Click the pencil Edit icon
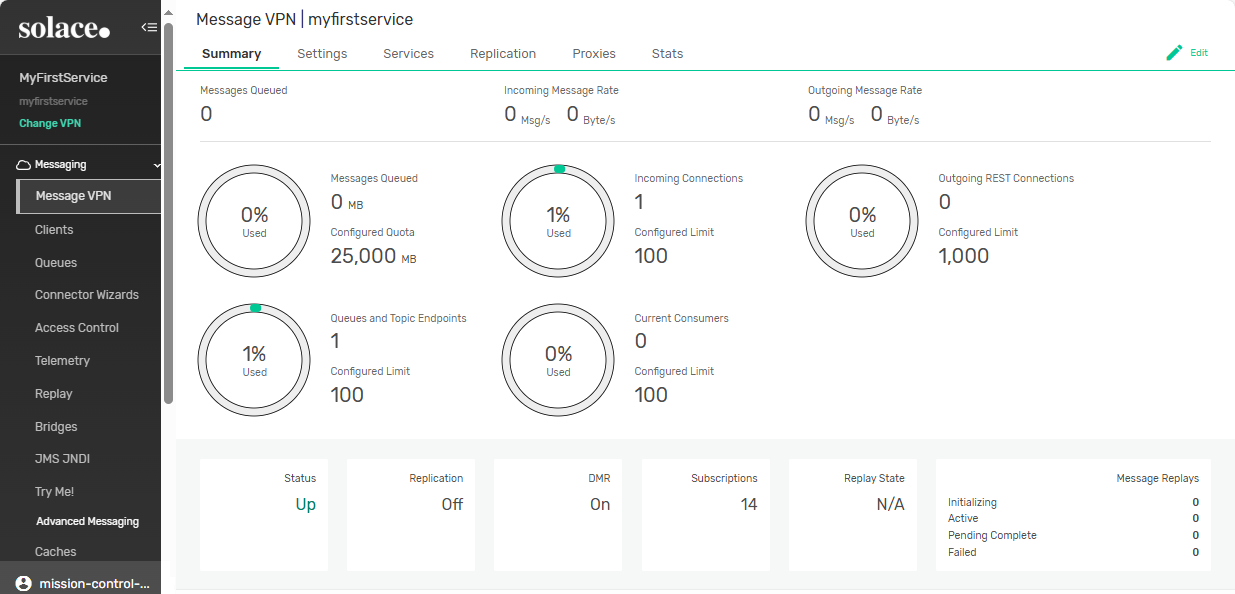Image resolution: width=1235 pixels, height=594 pixels. (x=1175, y=53)
